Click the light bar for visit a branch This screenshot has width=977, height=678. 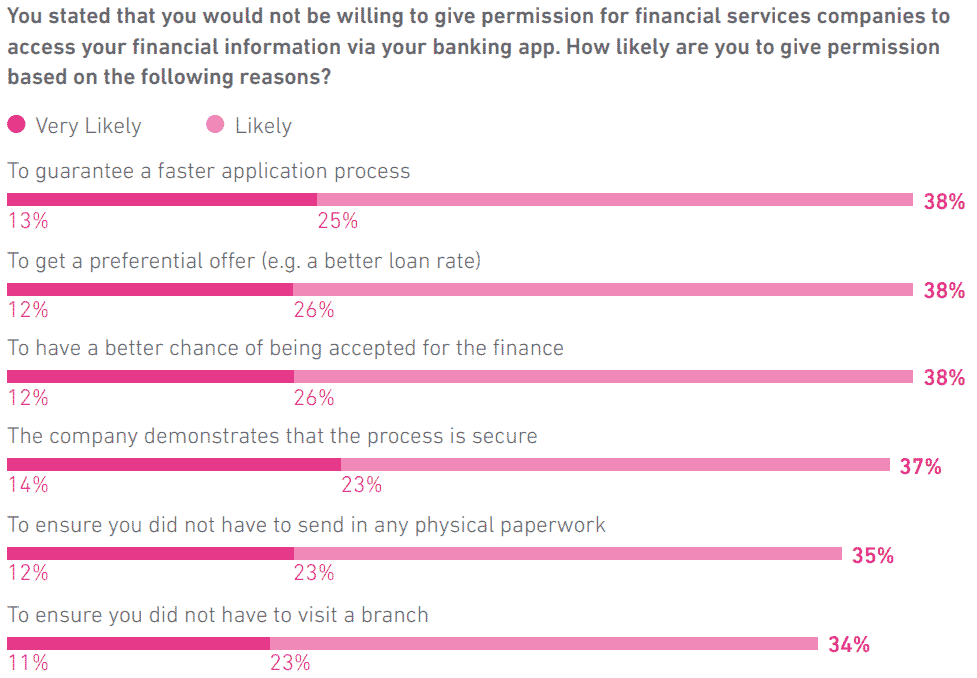click(x=544, y=644)
